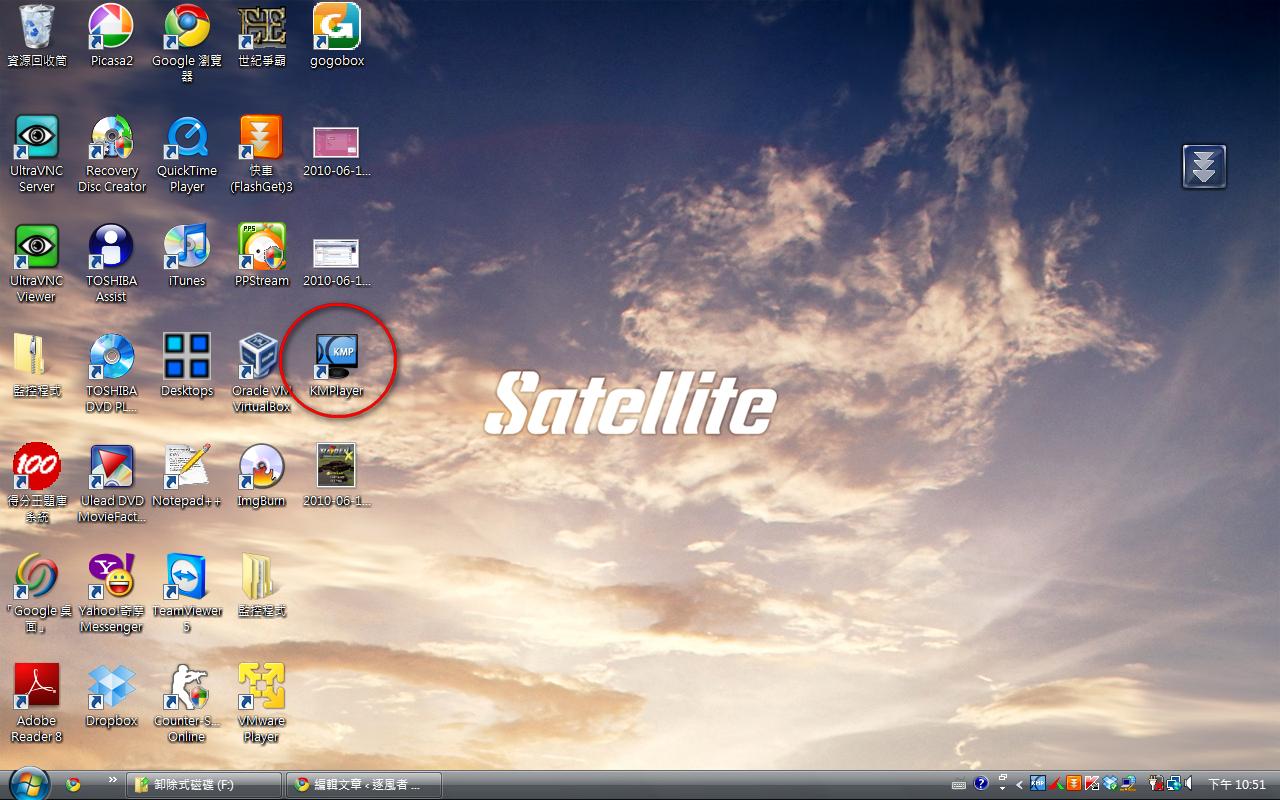Click the Dropbox tray icon
Screen dimensions: 1280x800
tap(1110, 785)
